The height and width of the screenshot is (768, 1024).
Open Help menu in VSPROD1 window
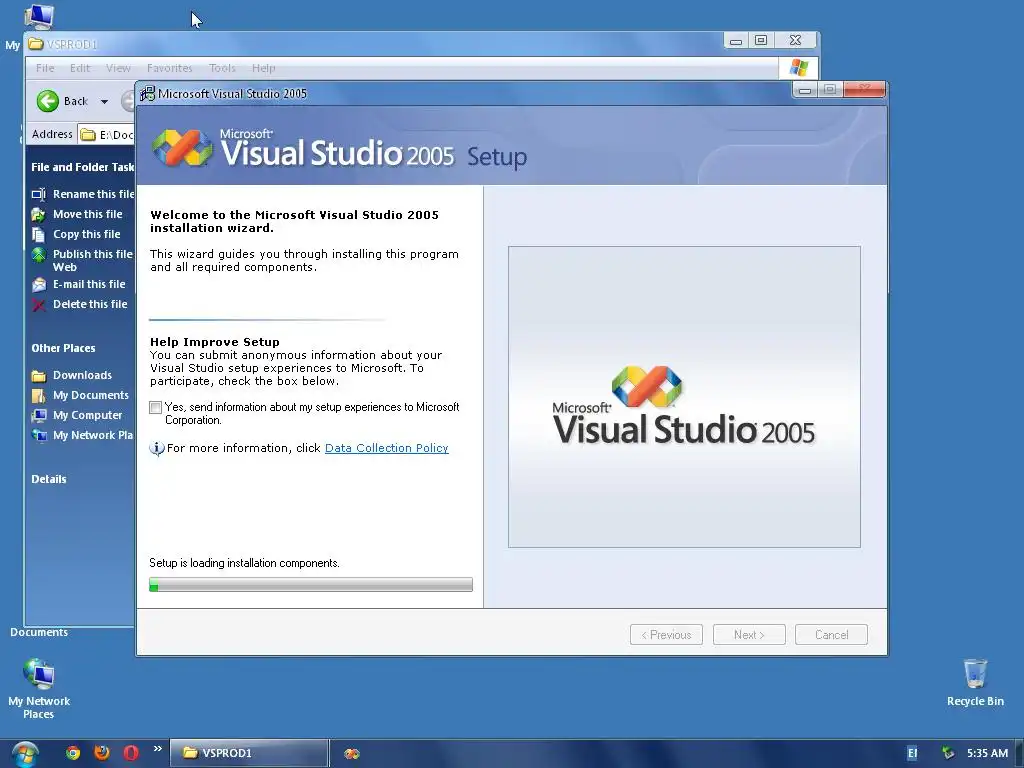click(x=264, y=68)
